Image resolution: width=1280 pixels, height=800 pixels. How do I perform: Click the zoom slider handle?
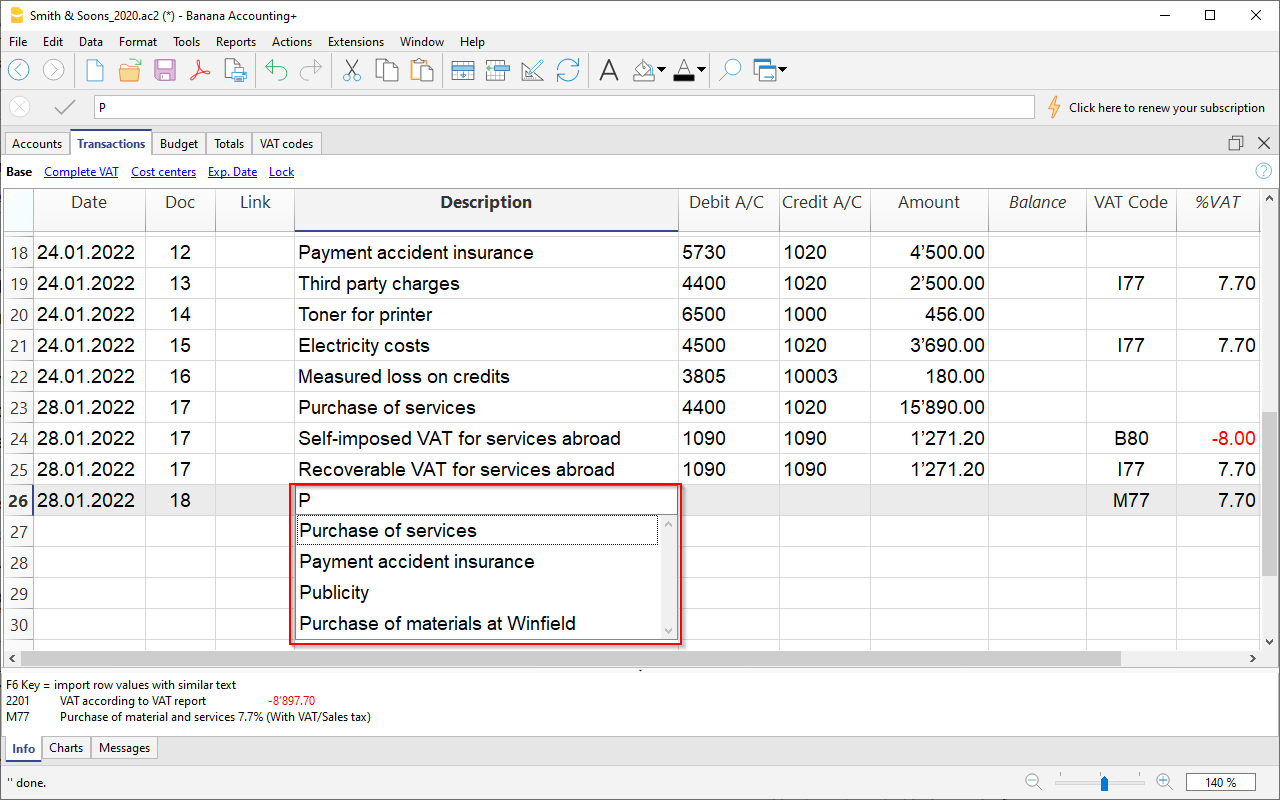point(1104,782)
